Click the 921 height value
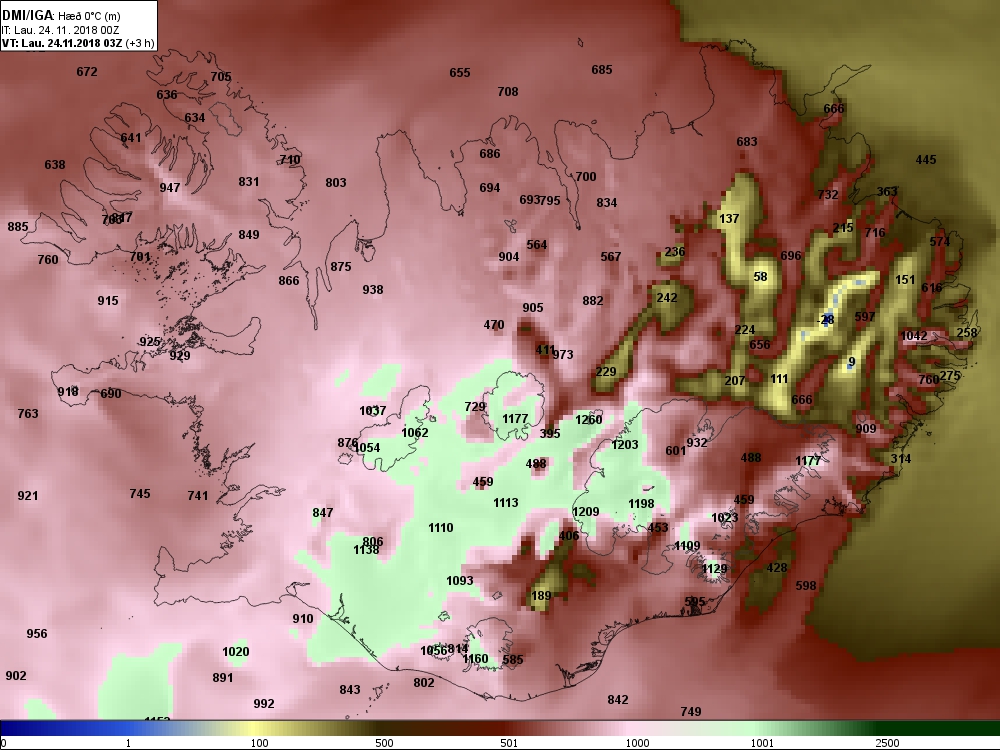 coord(27,496)
